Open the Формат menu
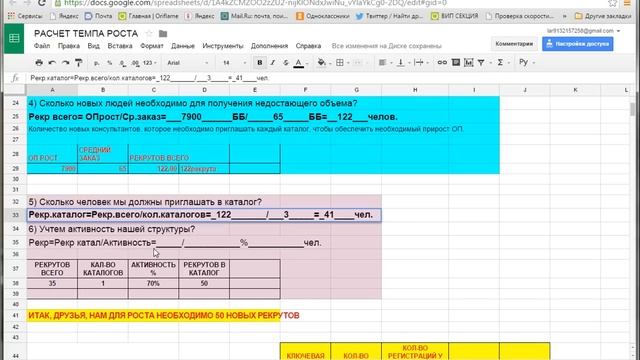Viewport: 640px width, 360px height. click(x=152, y=46)
